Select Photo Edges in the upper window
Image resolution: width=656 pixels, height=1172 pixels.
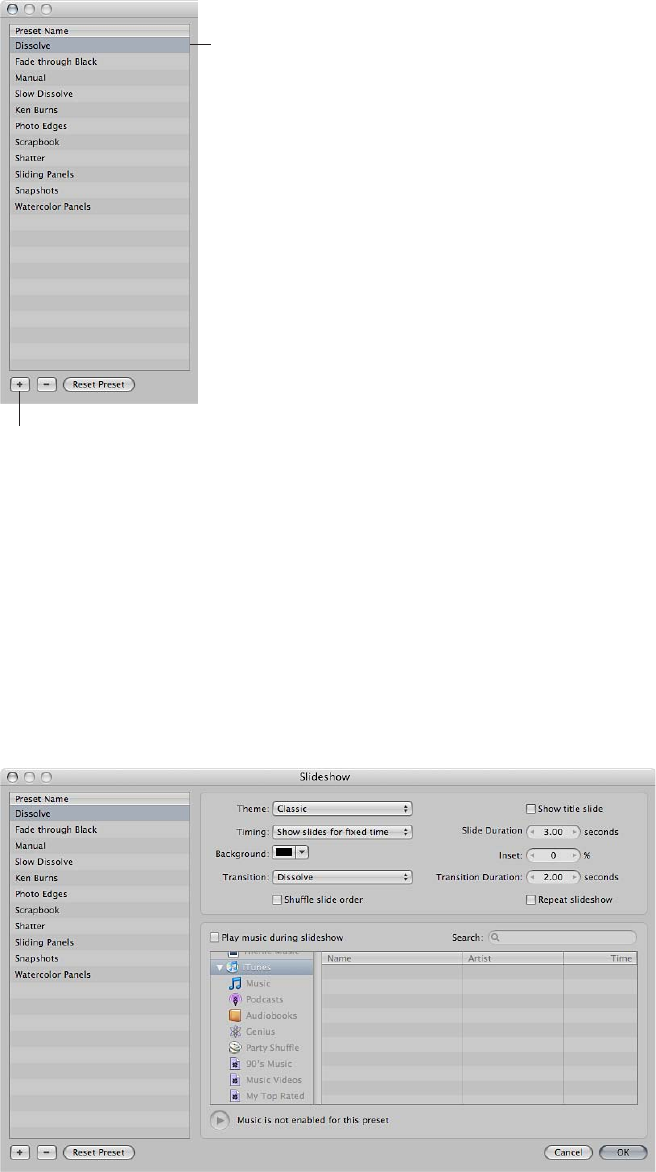[99, 126]
